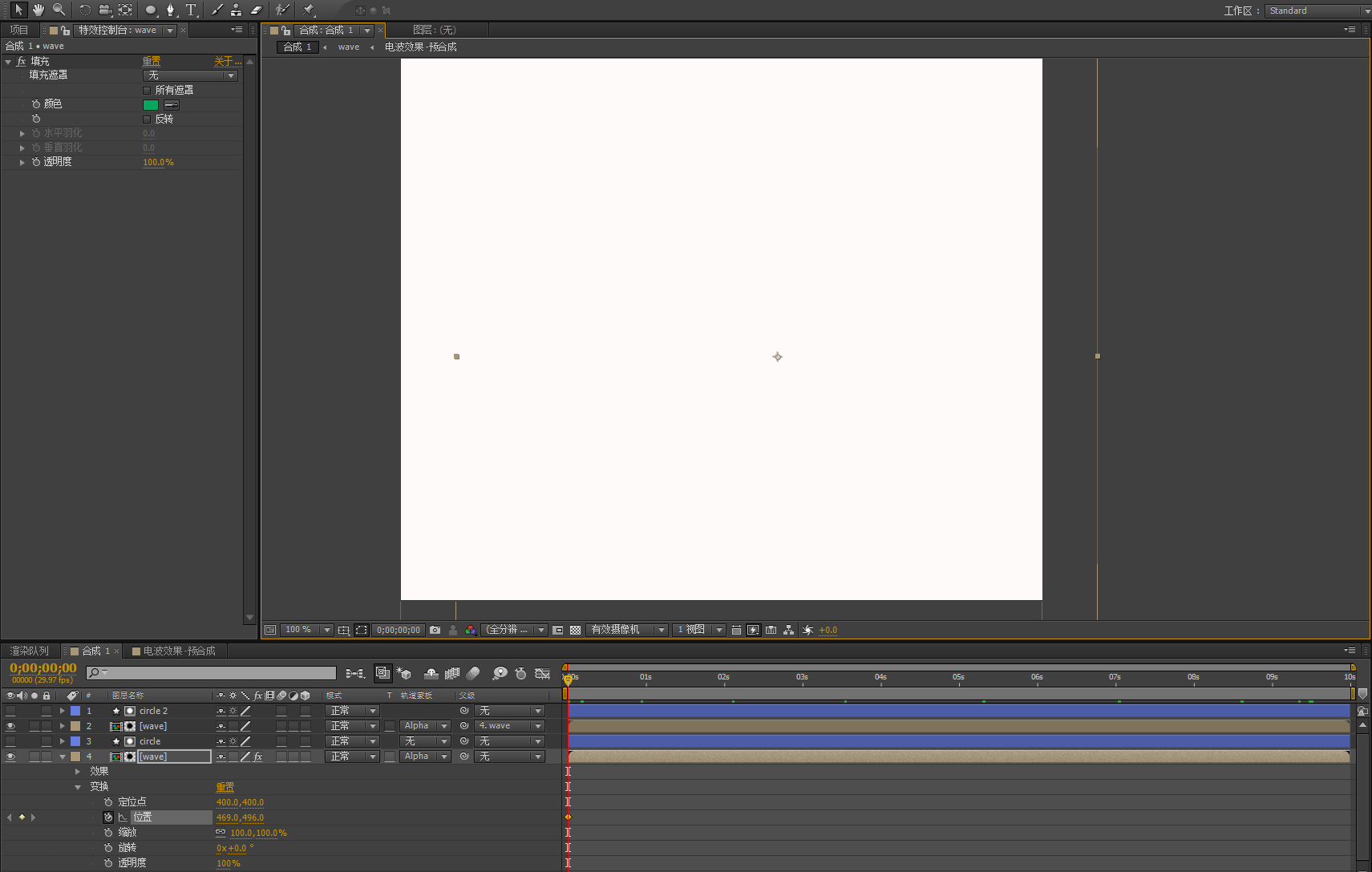Toggle the 所有遮罩 checkbox
Image resolution: width=1372 pixels, height=872 pixels.
click(x=147, y=91)
